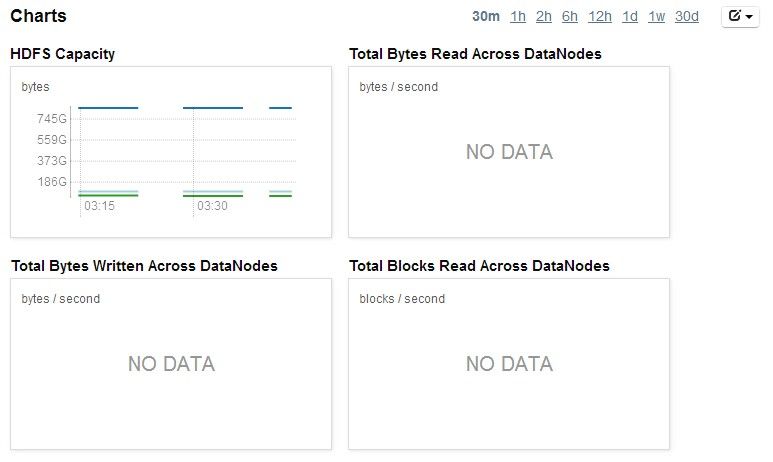Open Total Blocks Read Across DataNodes title
Viewport: 773px width, 462px height.
(x=479, y=266)
